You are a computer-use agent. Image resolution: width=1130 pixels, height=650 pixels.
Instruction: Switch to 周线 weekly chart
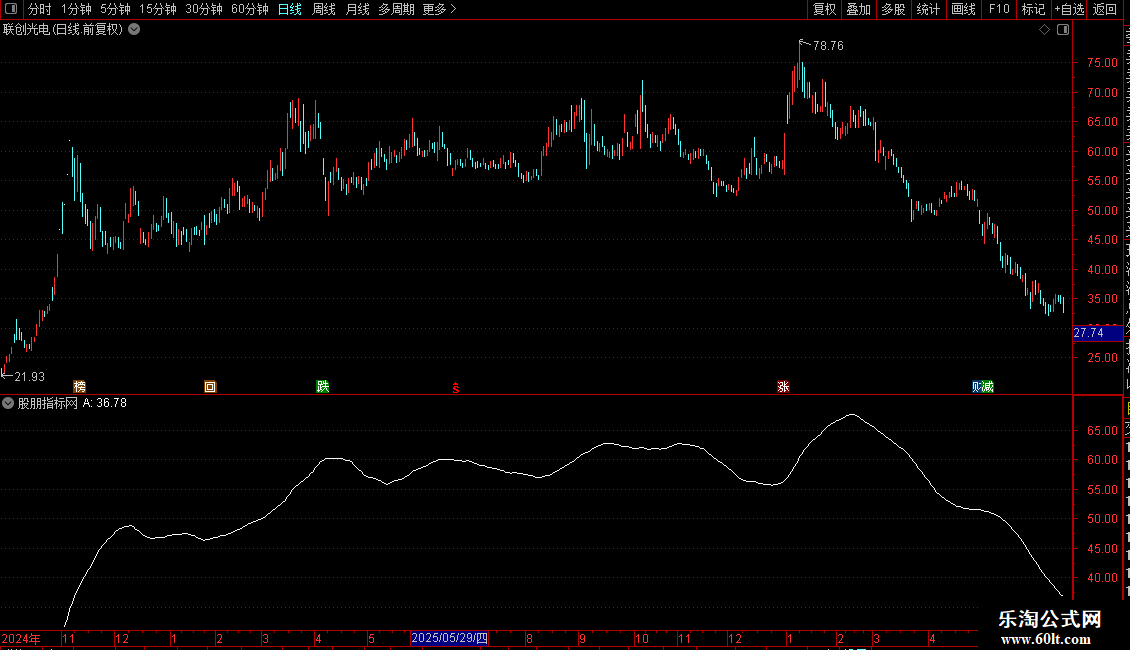pos(324,9)
